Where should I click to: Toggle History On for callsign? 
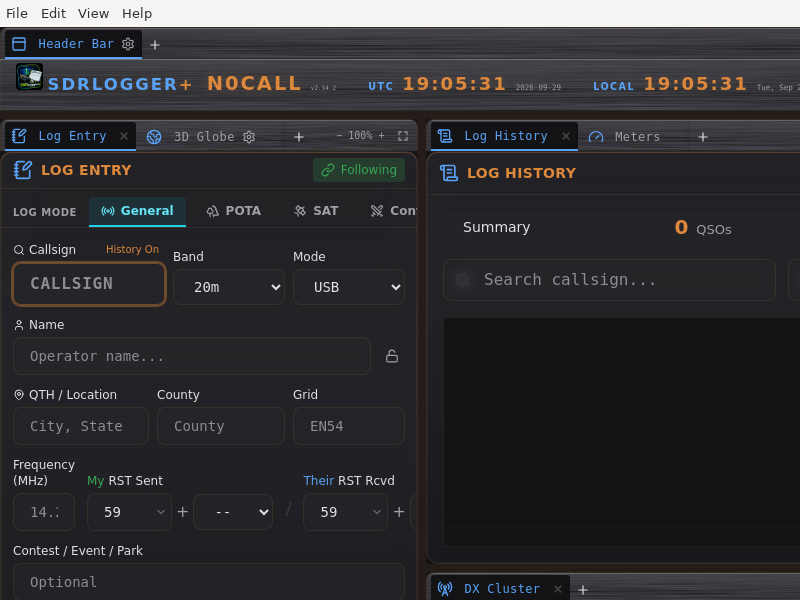[132, 249]
